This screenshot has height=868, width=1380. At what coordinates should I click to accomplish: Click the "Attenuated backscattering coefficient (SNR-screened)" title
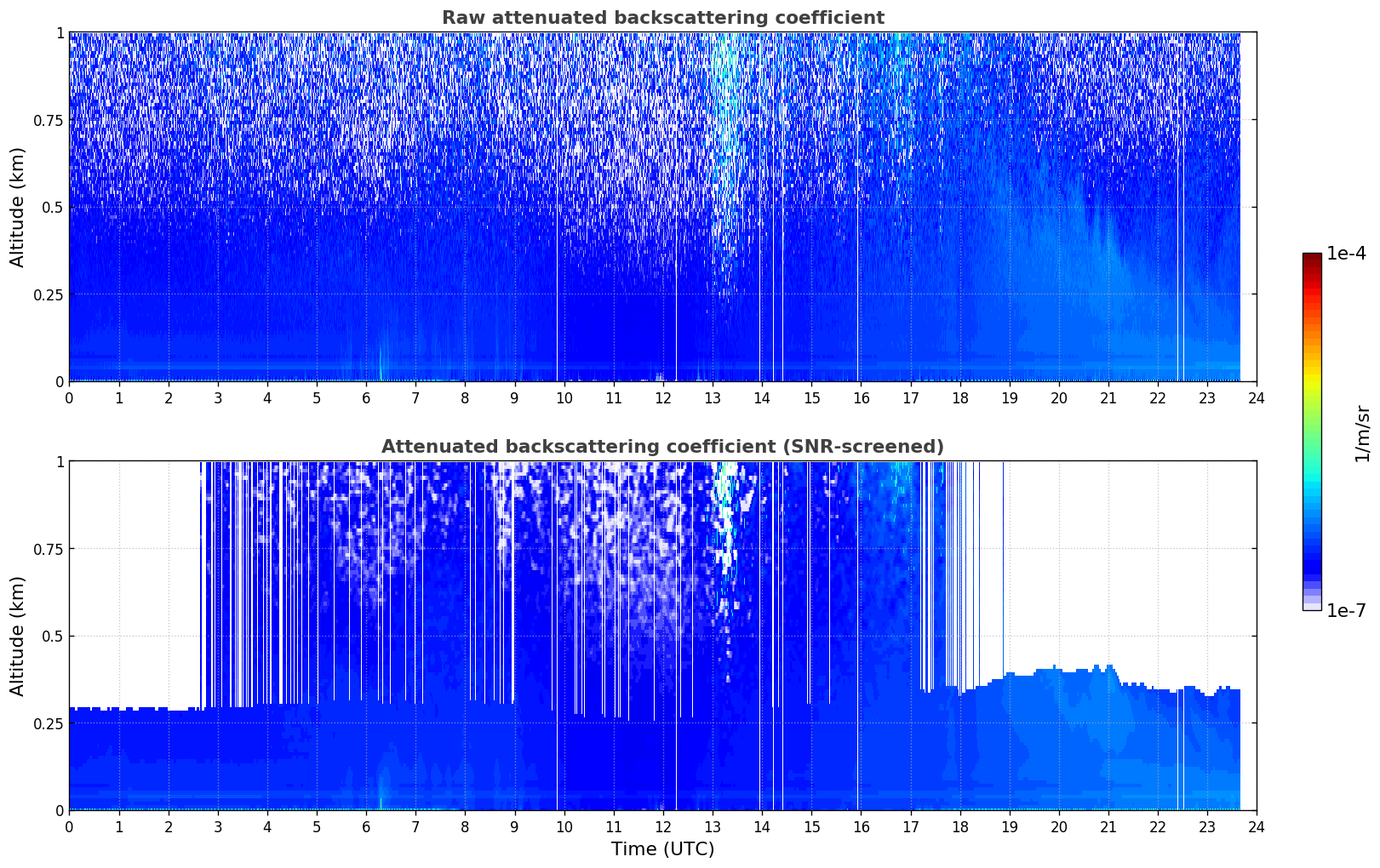pyautogui.click(x=662, y=447)
